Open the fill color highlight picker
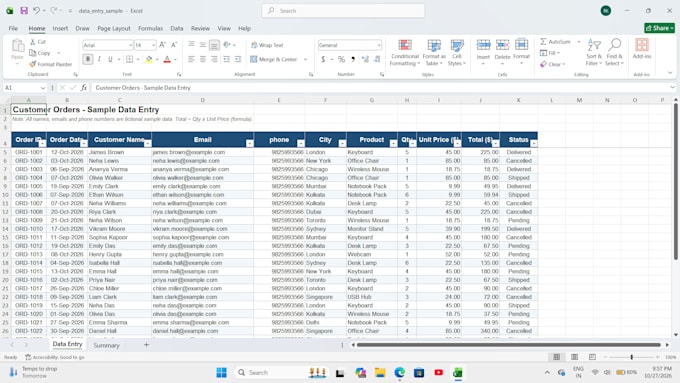680x383 pixels. click(149, 59)
